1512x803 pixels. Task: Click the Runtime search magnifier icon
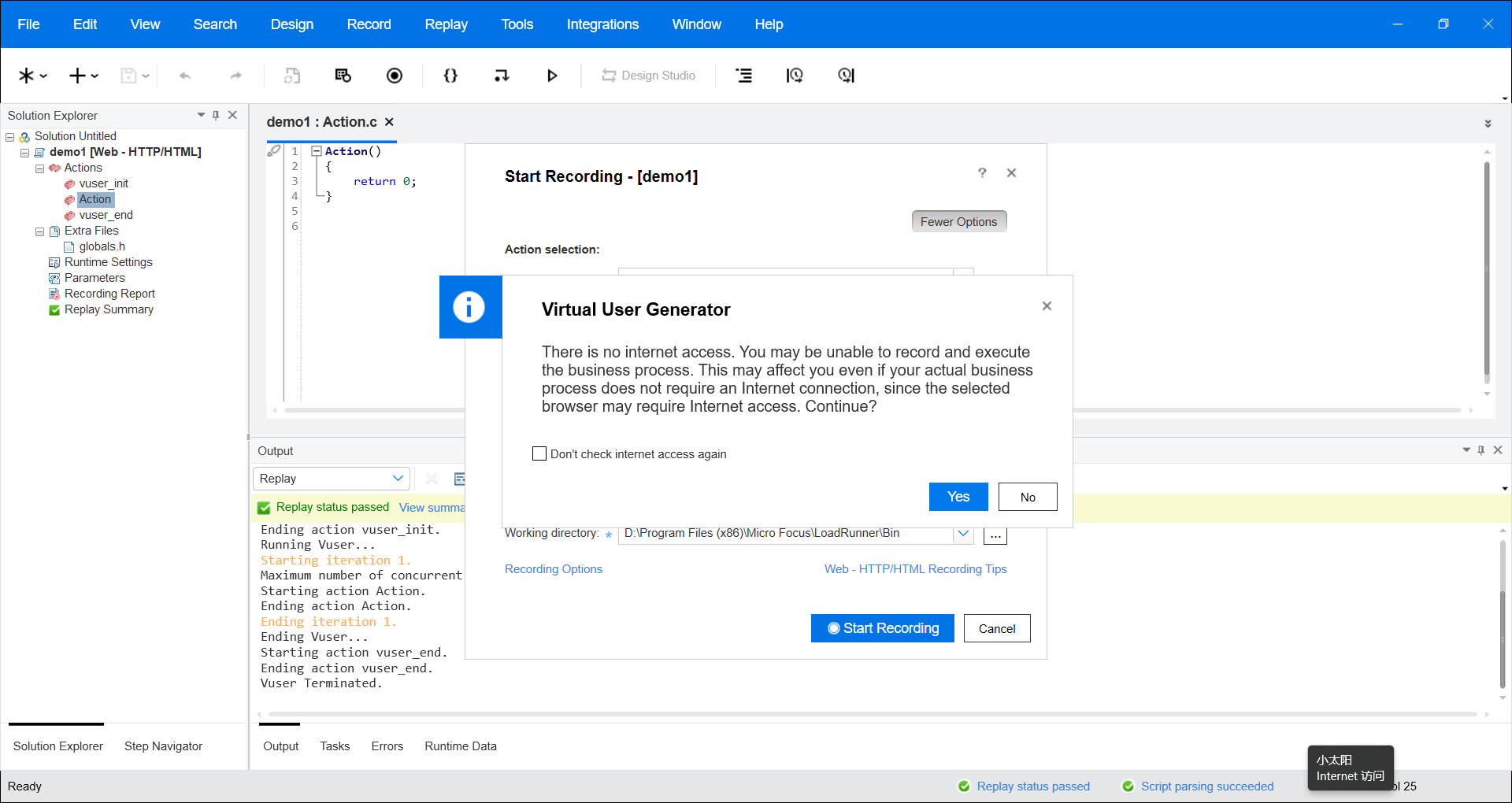tap(846, 76)
